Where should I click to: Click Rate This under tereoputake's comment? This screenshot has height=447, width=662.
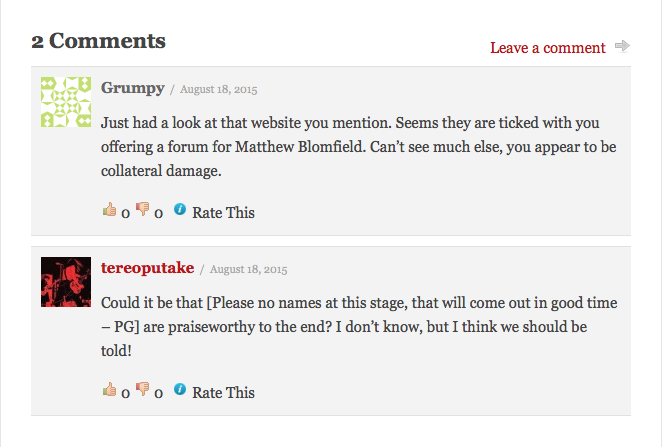point(223,392)
